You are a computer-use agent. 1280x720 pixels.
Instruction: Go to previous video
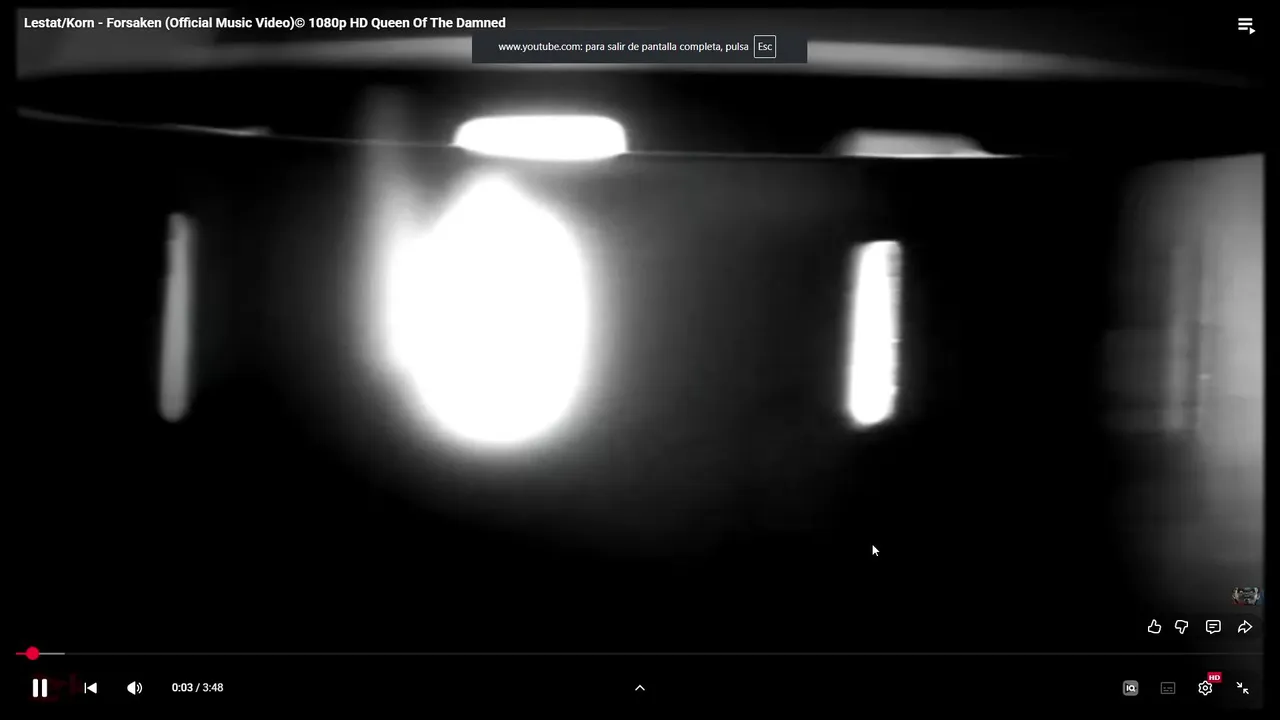(90, 687)
